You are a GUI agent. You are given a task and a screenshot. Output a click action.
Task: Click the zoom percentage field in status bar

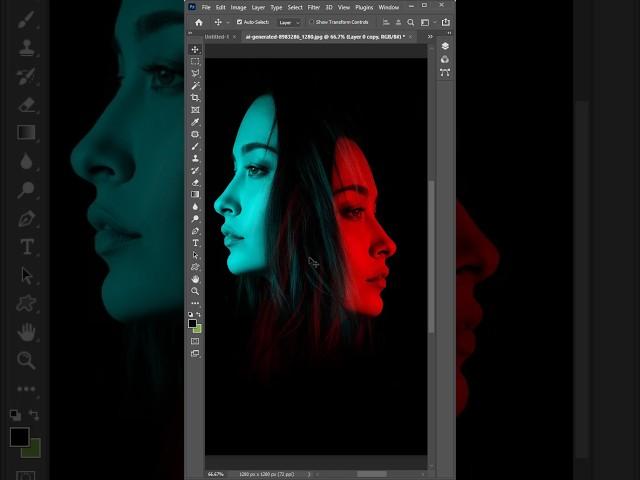coord(216,474)
